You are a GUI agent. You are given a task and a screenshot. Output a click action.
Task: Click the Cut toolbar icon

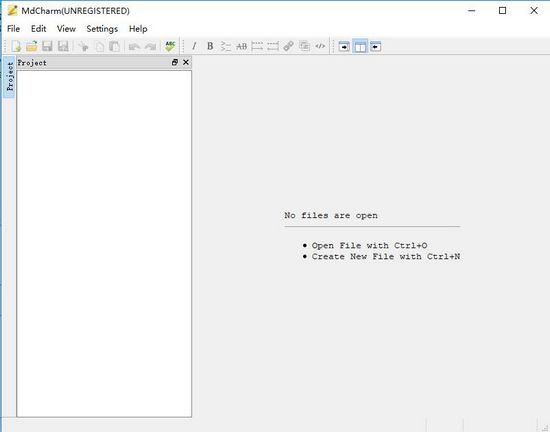[83, 46]
